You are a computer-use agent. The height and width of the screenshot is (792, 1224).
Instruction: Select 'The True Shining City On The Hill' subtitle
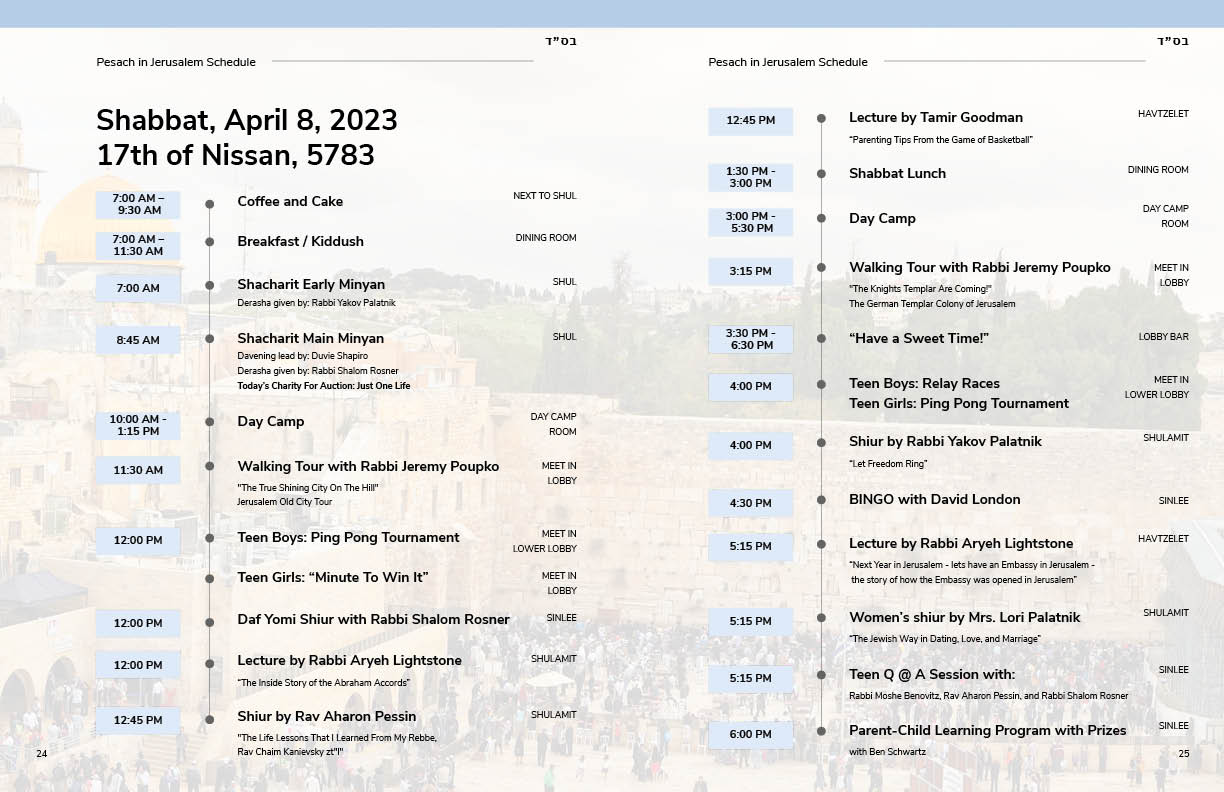307,487
